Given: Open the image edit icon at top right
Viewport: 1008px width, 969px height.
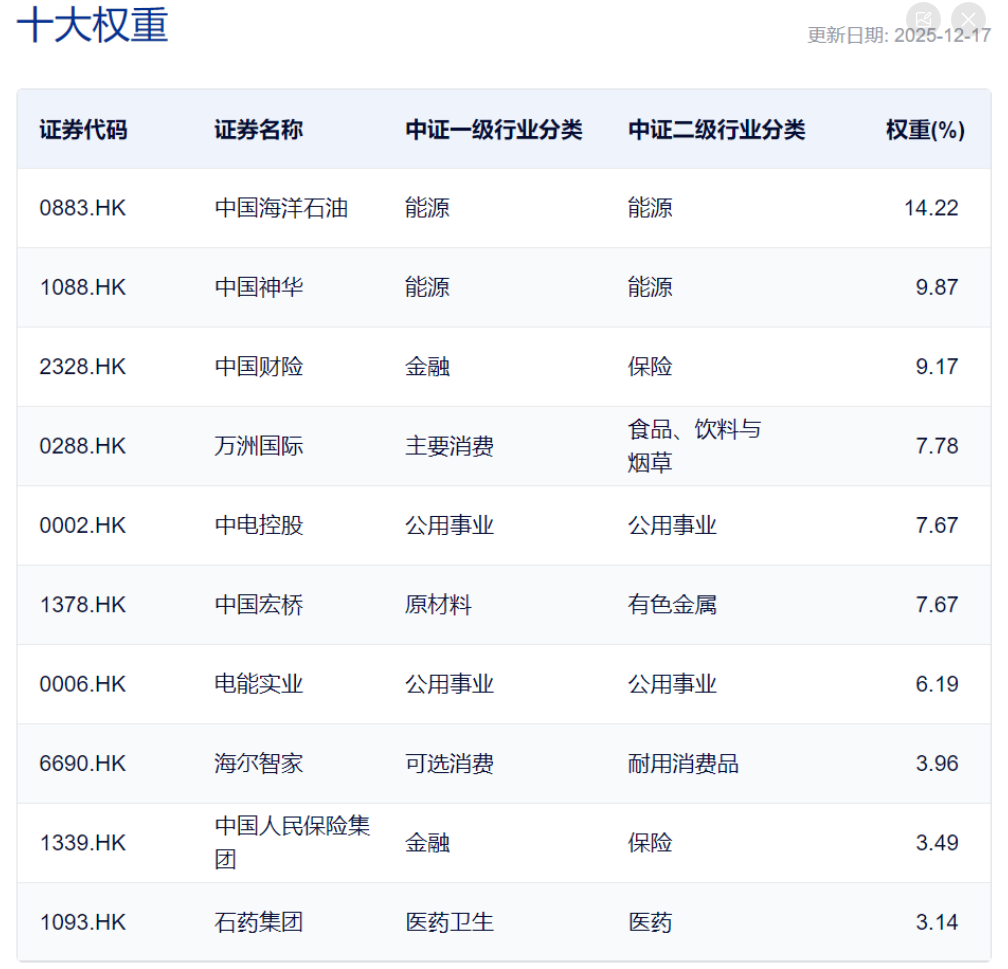Looking at the screenshot, I should [923, 19].
